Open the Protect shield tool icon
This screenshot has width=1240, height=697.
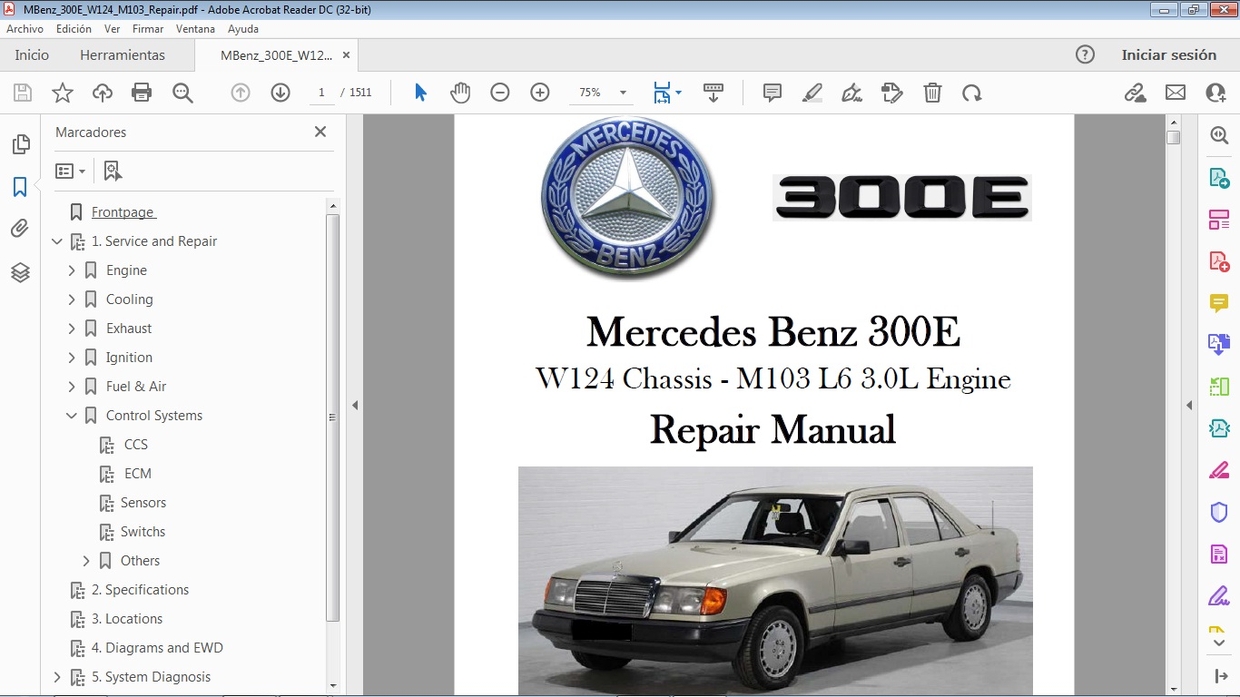click(x=1219, y=513)
